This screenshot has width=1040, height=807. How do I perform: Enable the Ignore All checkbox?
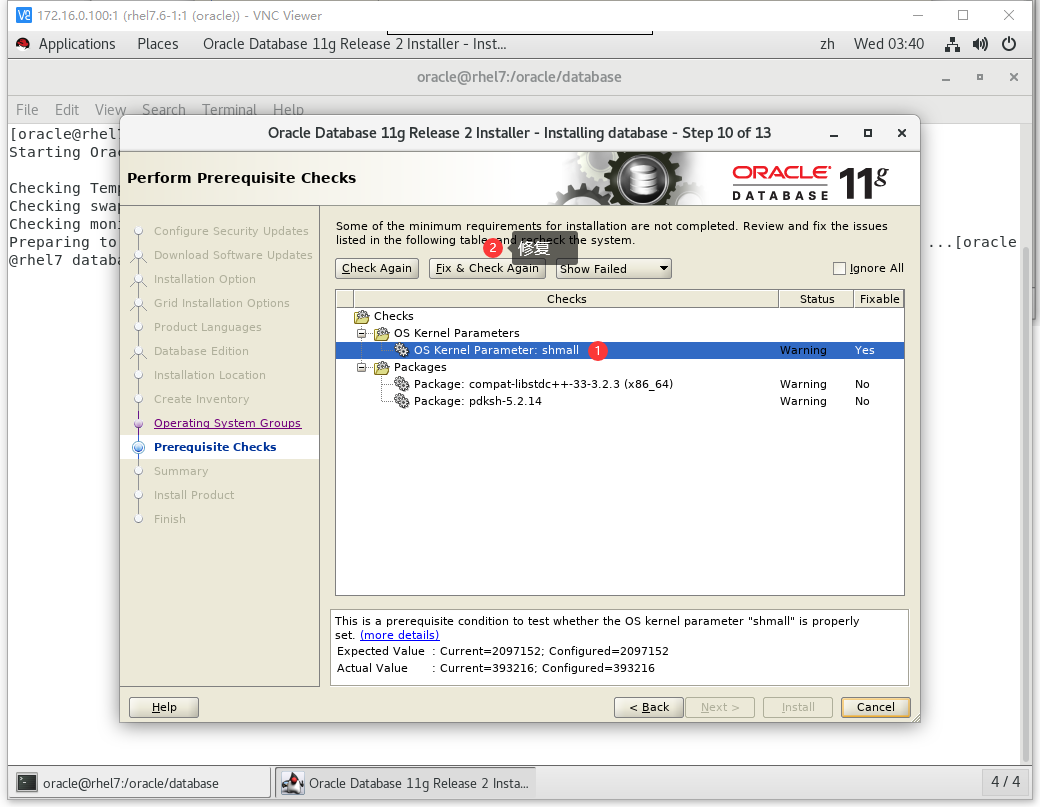[x=839, y=268]
